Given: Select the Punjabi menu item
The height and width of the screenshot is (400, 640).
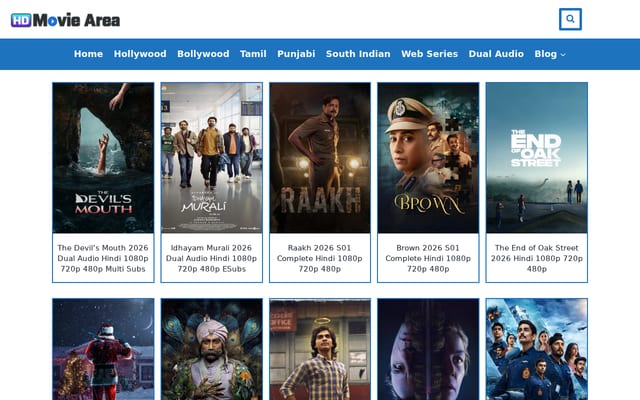Looking at the screenshot, I should [x=296, y=54].
